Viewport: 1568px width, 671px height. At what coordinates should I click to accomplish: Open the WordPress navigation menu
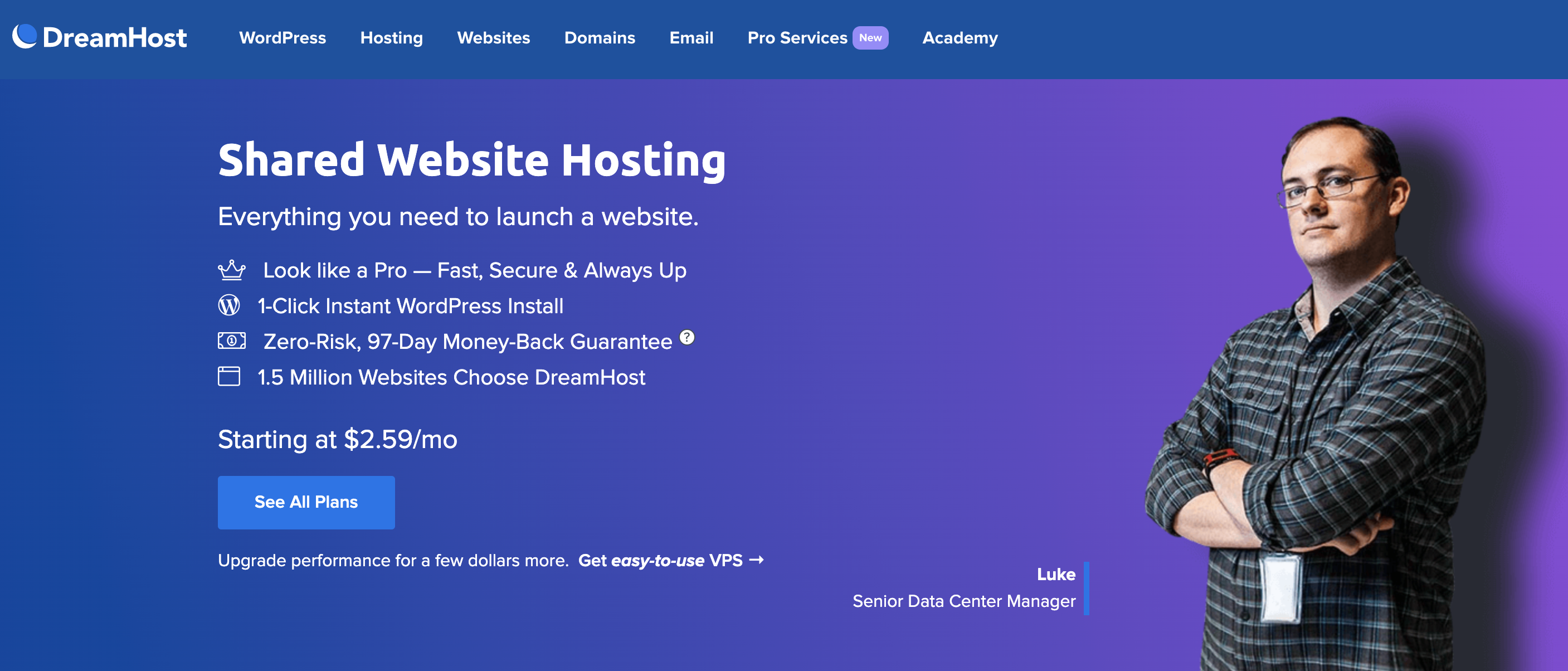(x=283, y=38)
